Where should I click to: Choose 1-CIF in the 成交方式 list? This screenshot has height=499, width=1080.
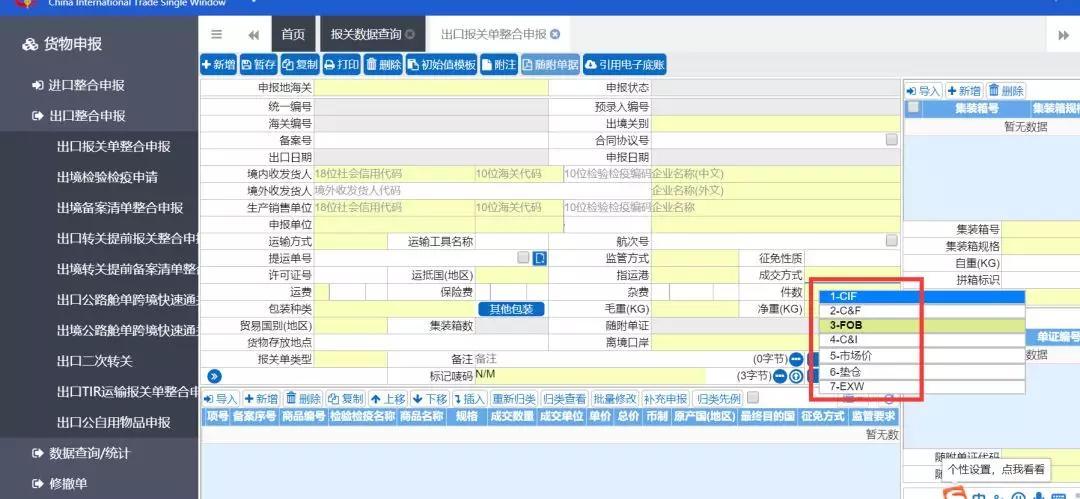point(922,296)
